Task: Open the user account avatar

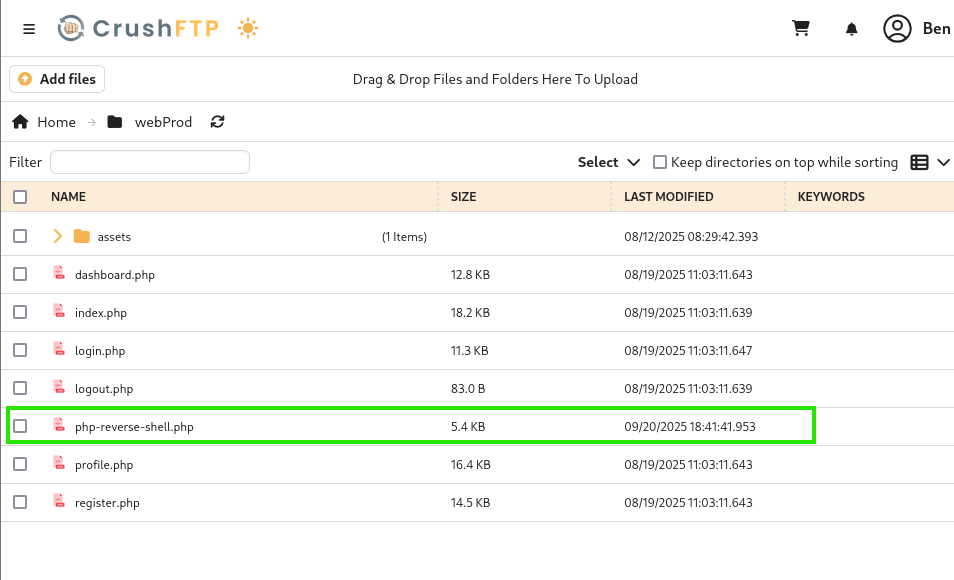Action: pos(897,29)
